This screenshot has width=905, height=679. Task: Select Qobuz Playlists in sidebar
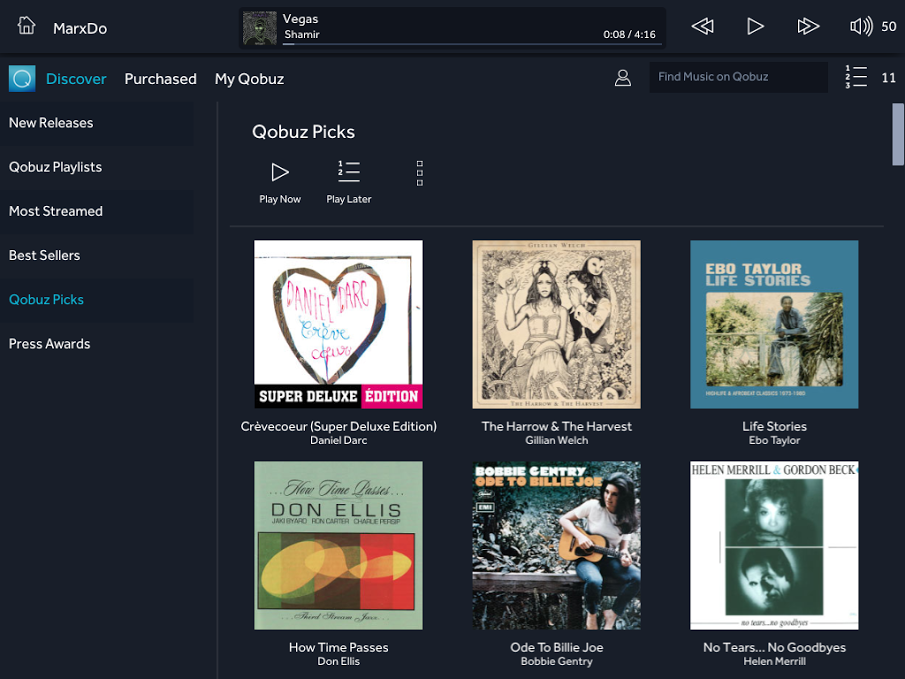pyautogui.click(x=97, y=167)
